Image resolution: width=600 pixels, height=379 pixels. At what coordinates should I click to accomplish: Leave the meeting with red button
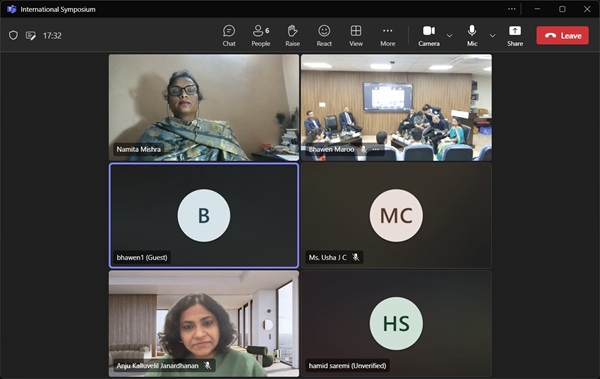tap(562, 36)
